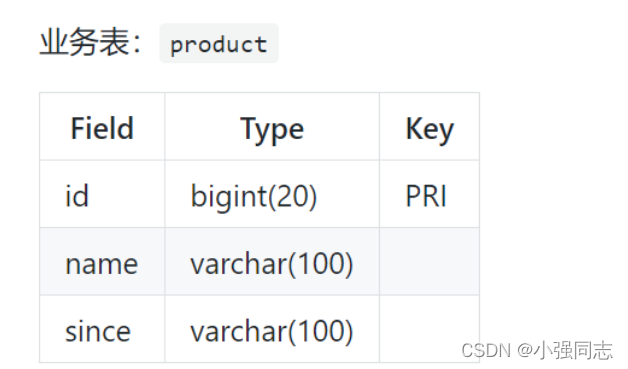Click the Type column header

[x=272, y=128]
